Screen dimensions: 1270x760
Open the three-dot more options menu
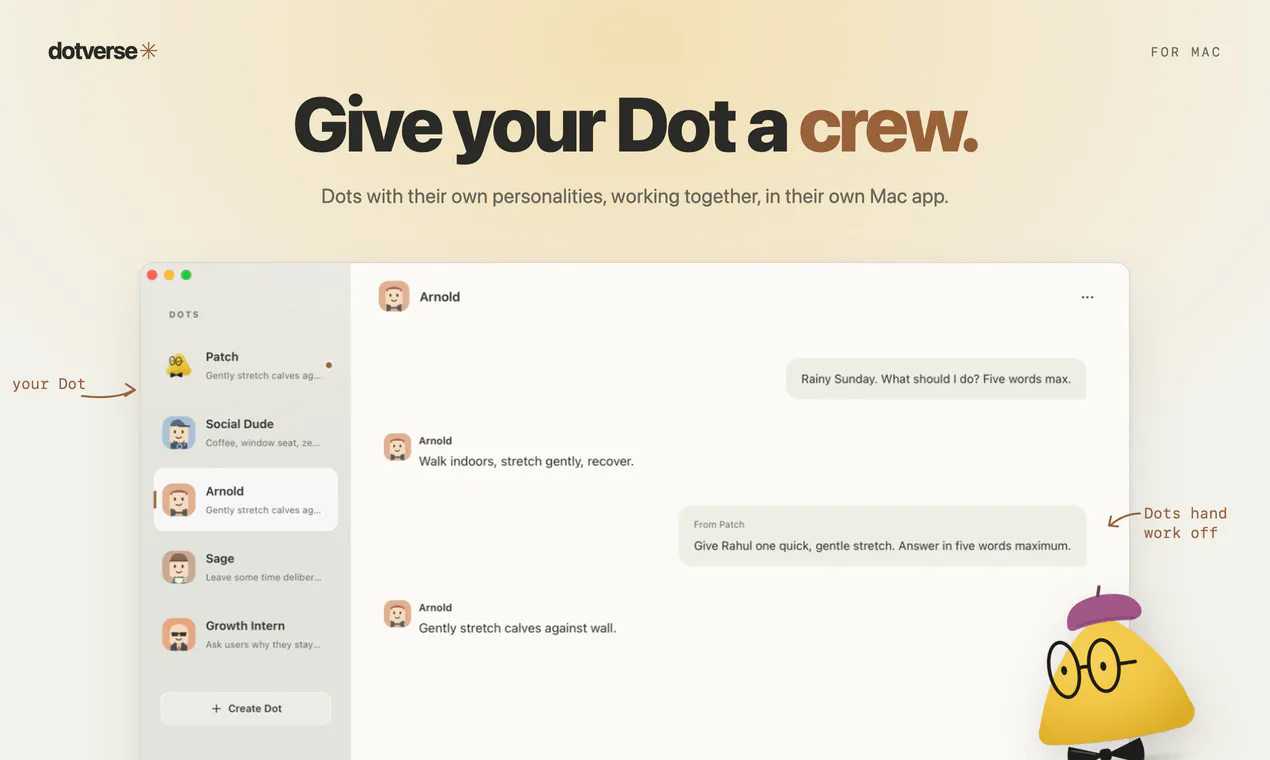[1087, 297]
